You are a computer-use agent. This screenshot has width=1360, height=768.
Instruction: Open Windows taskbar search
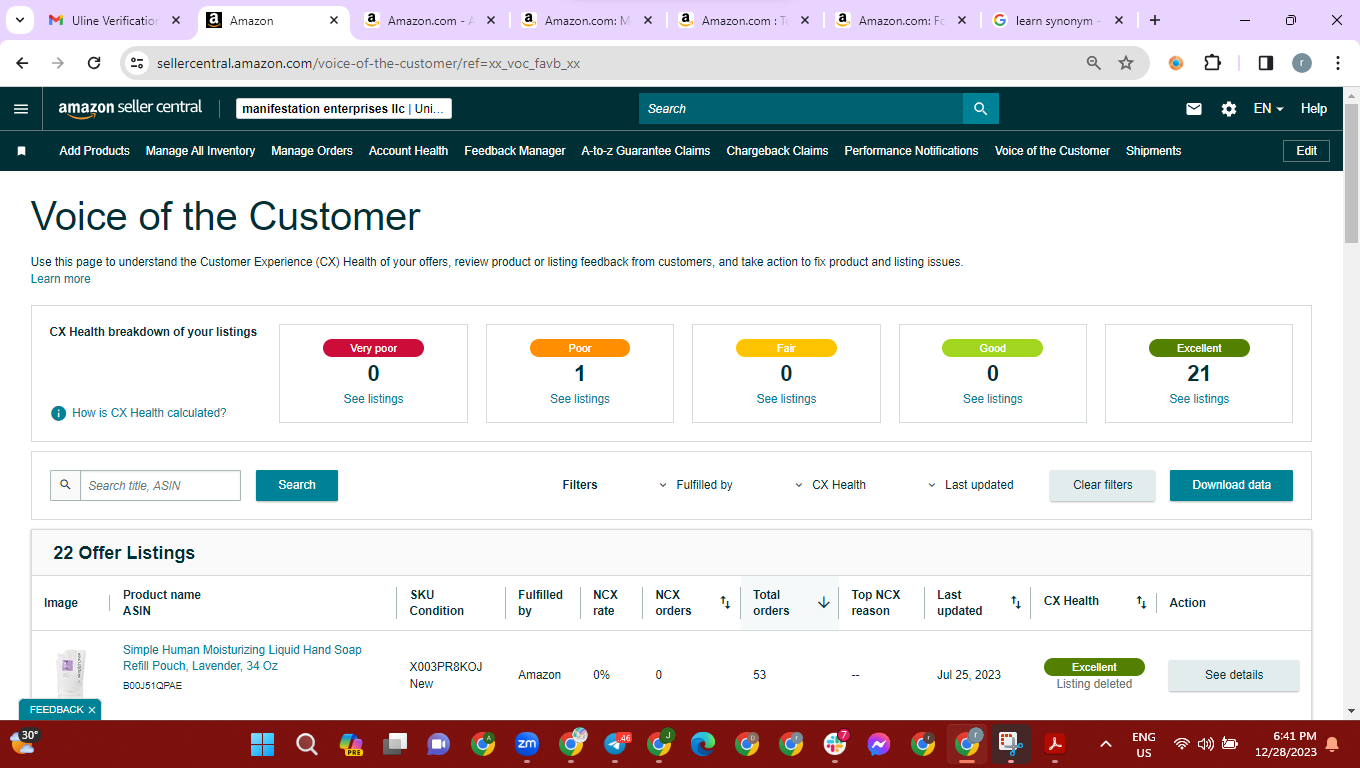click(307, 744)
